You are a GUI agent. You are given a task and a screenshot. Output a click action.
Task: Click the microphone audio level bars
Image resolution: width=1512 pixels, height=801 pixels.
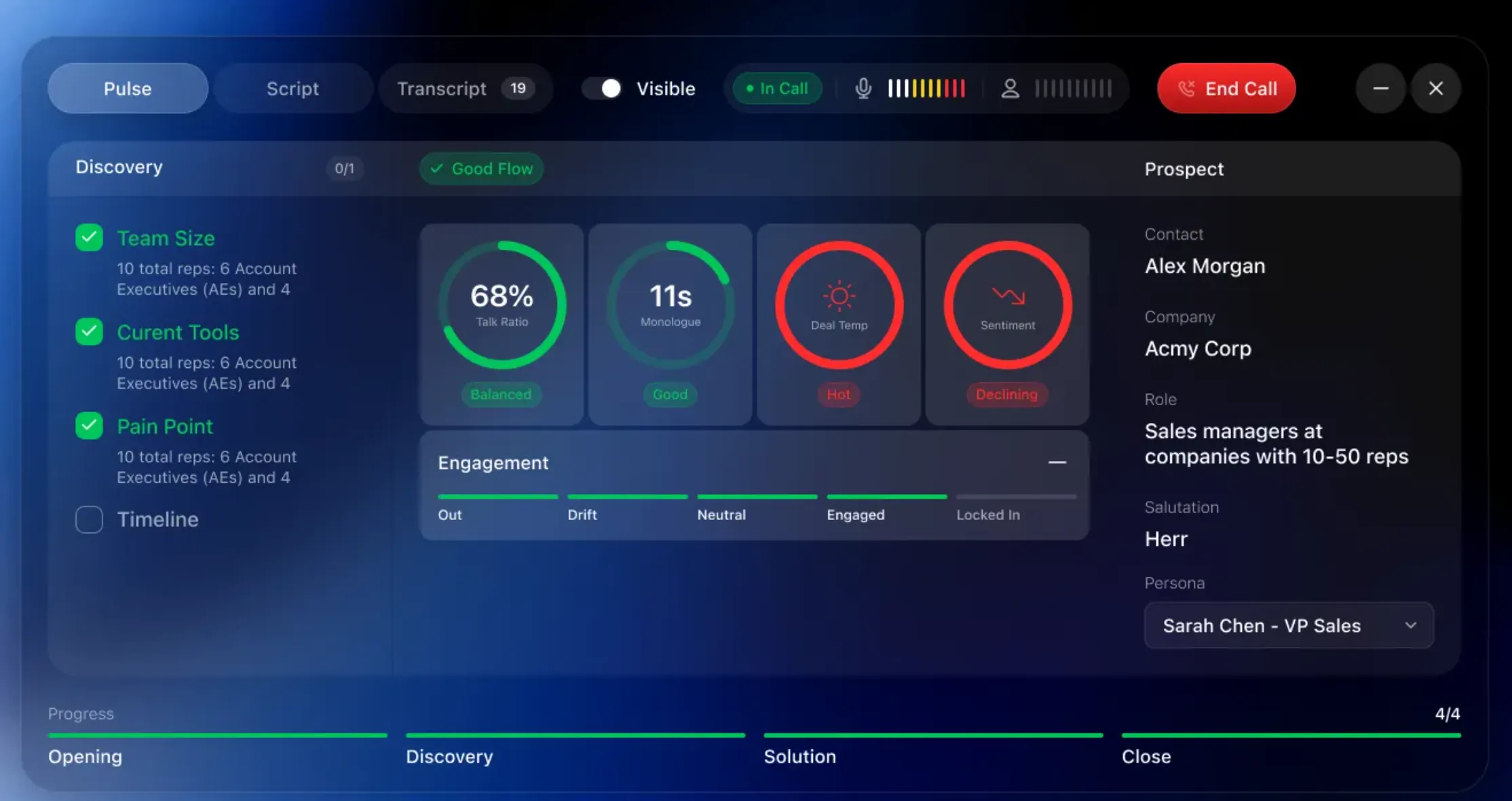[926, 88]
